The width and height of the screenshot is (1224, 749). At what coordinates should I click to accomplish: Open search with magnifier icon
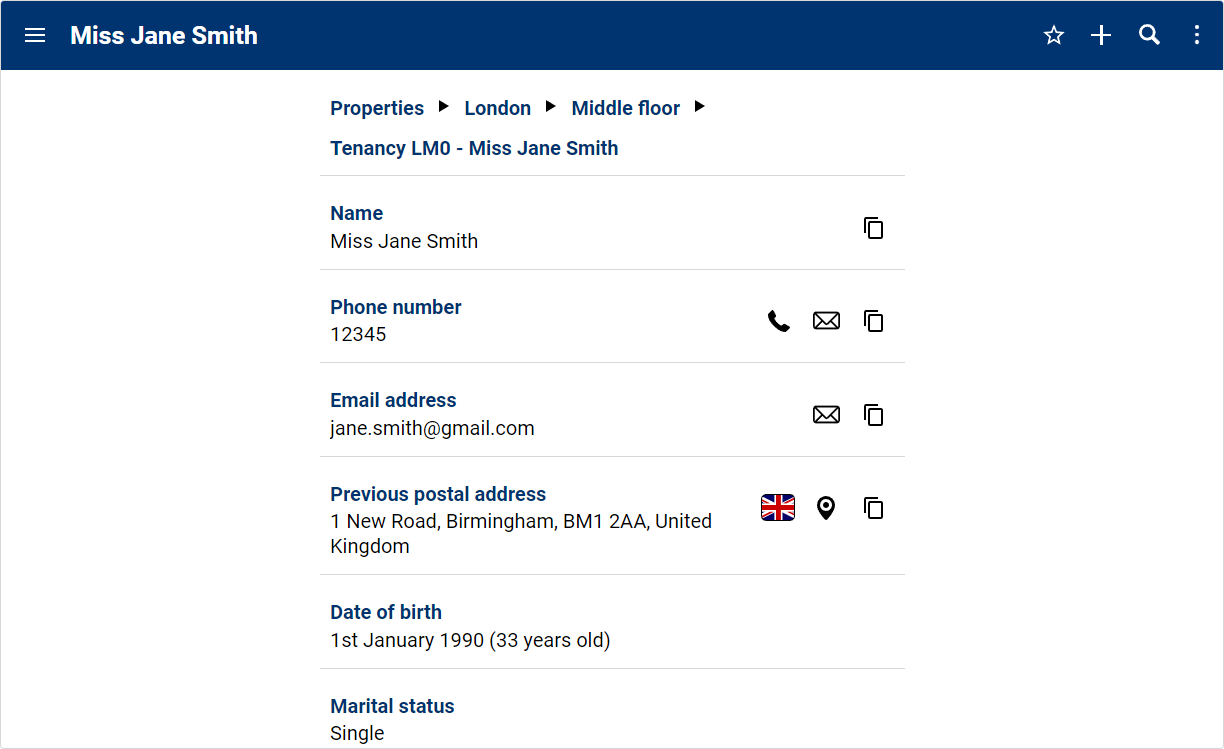click(1149, 36)
